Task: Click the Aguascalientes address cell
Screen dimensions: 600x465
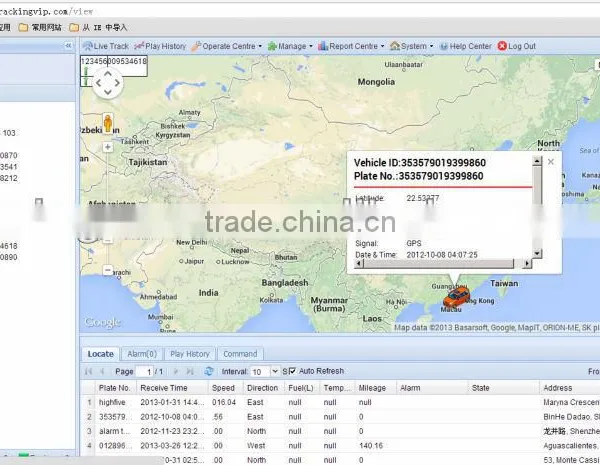Action: pyautogui.click(x=571, y=446)
